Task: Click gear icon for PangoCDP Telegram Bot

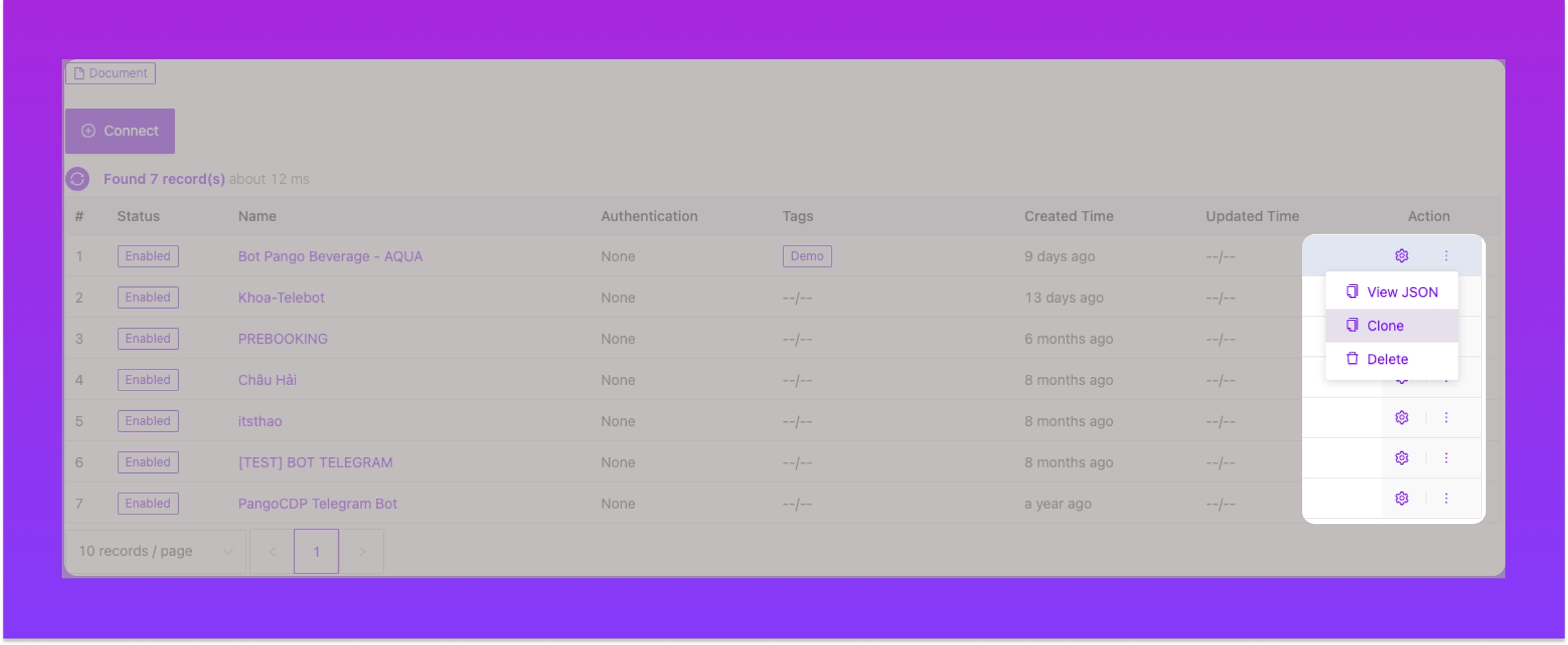Action: click(x=1401, y=499)
